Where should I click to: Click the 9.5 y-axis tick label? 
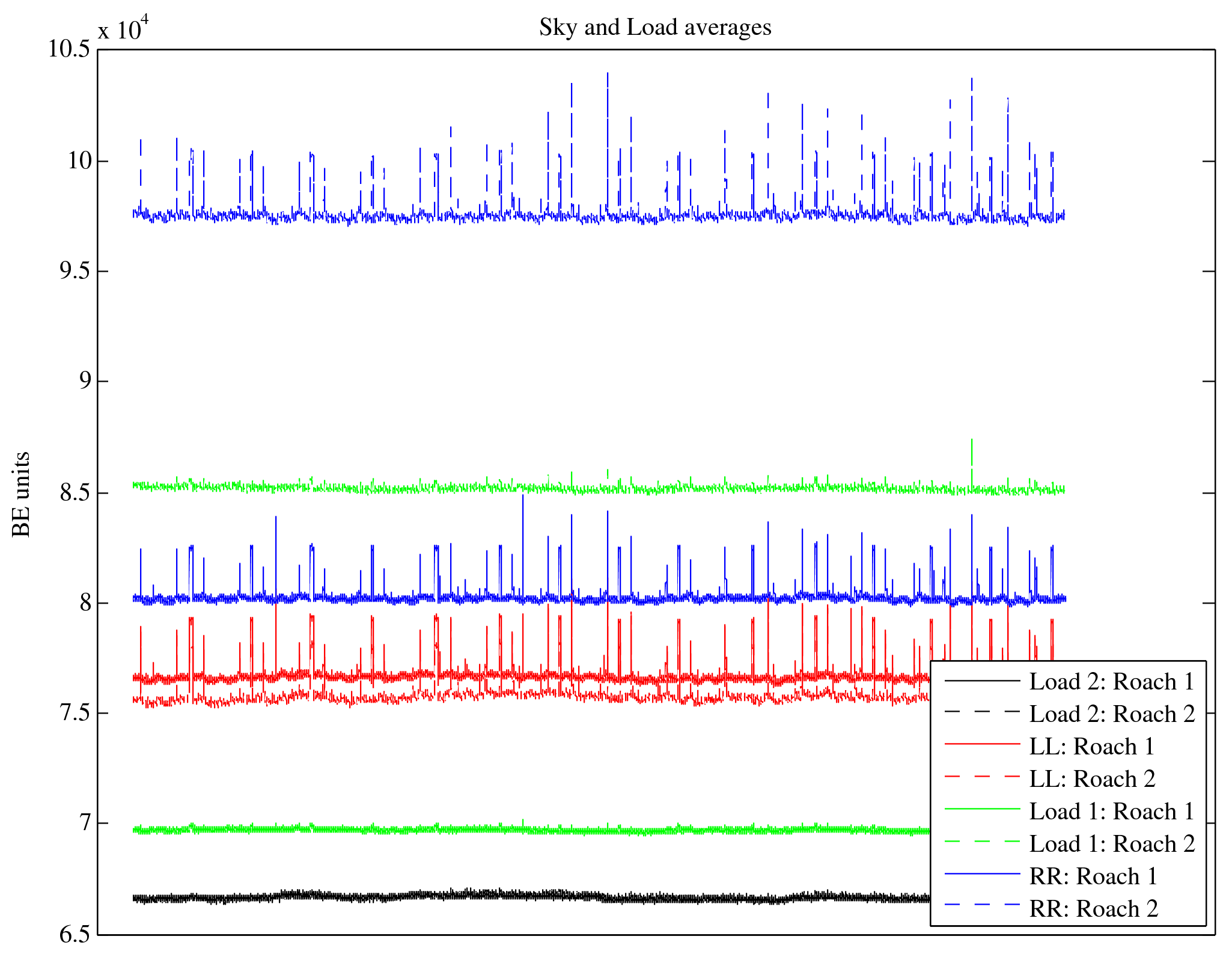75,271
